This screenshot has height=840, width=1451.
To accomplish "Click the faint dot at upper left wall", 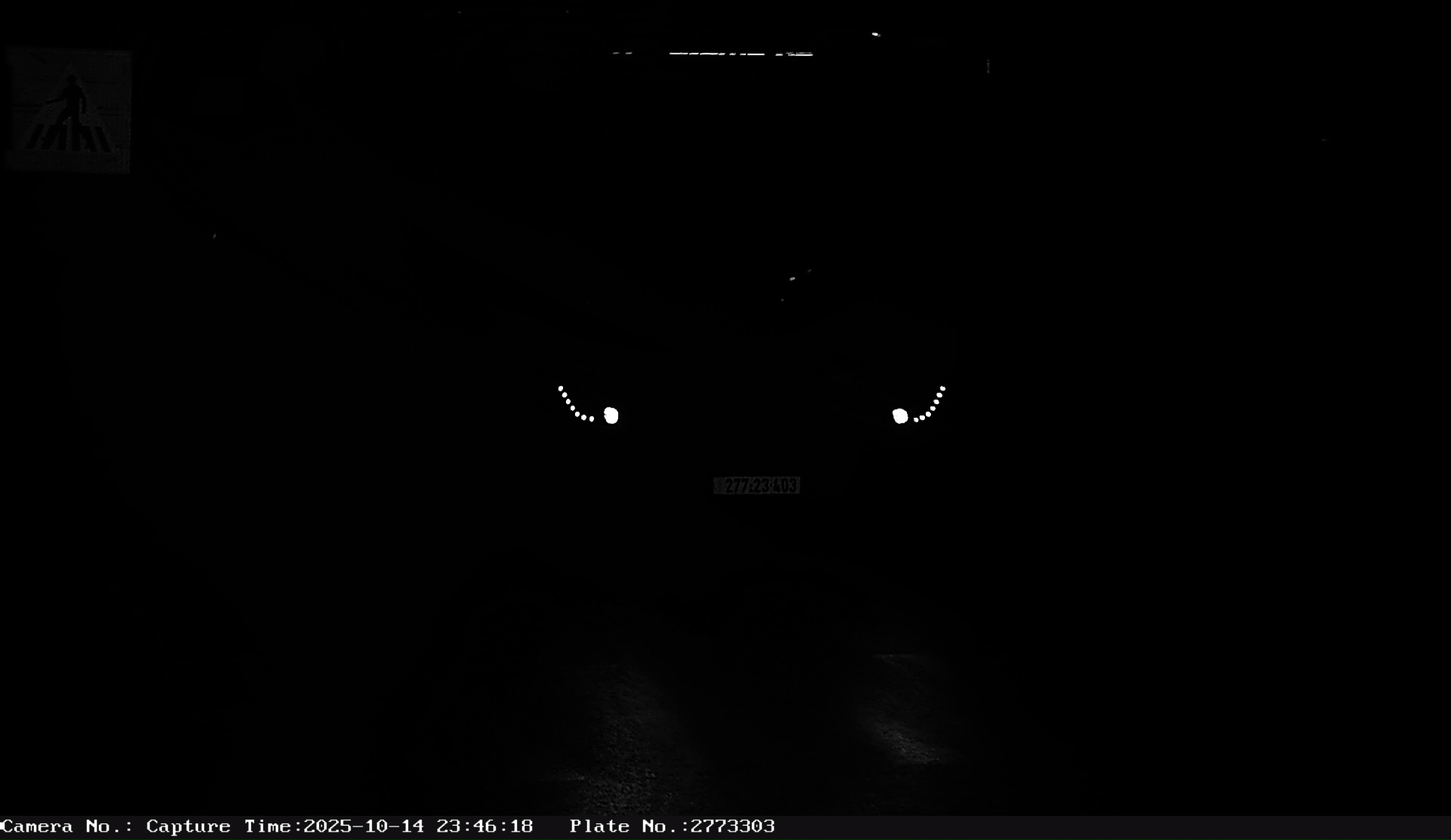I will pos(215,236).
